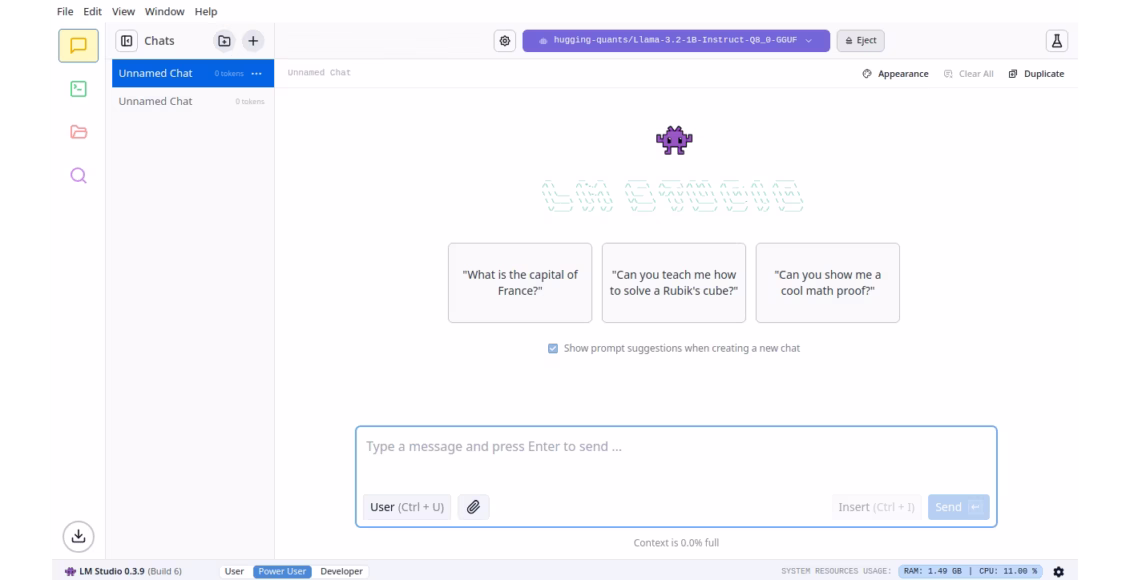Click Insert button in message box
Screen dimensions: 1130x580
tap(876, 507)
